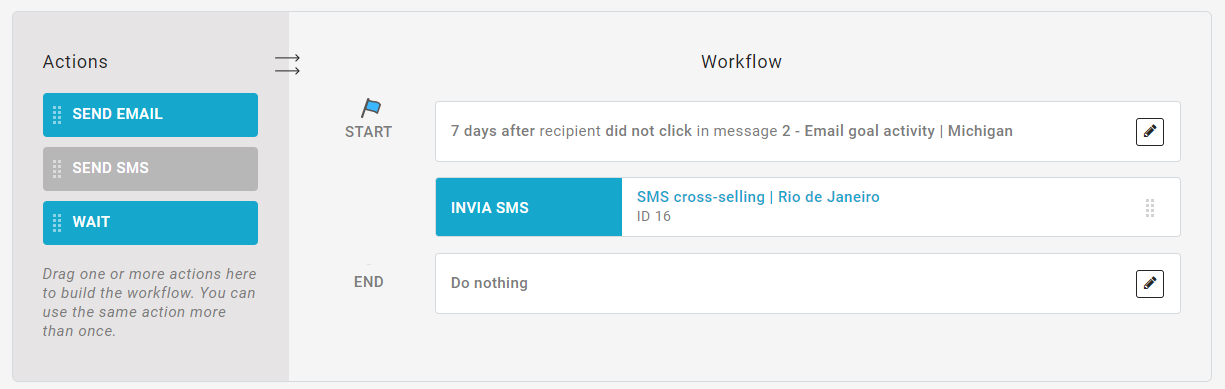This screenshot has height=389, width=1225.
Task: Click the grip handle on INVIA SMS row
Action: (1149, 208)
